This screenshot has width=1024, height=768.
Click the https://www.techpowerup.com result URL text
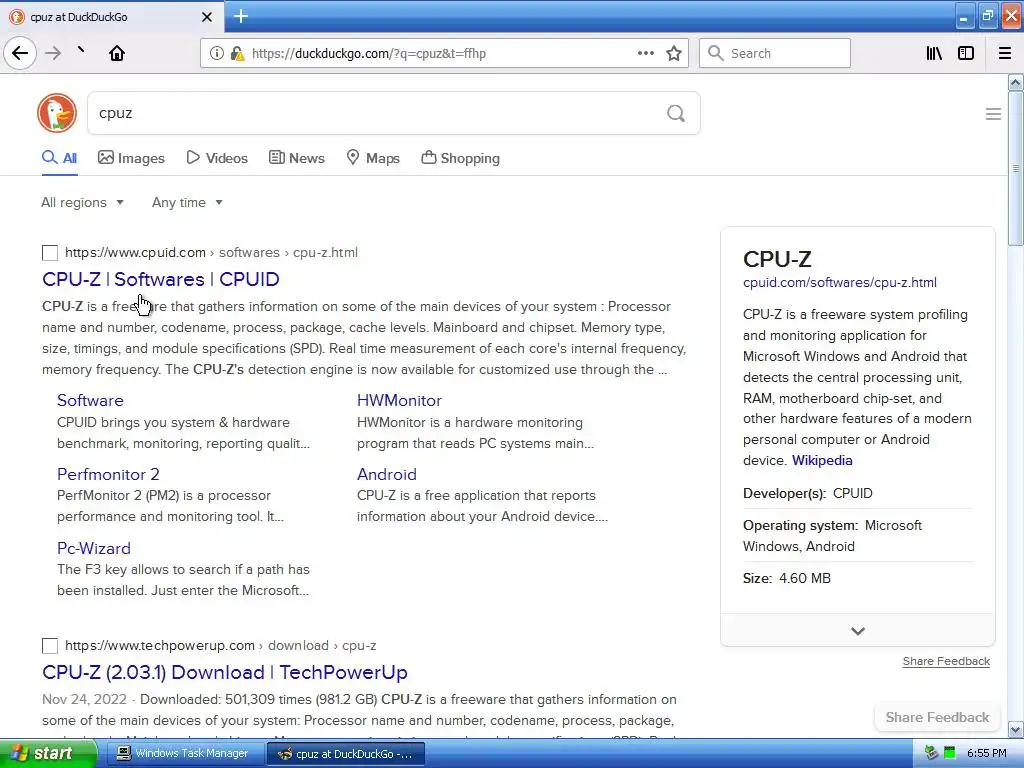159,646
